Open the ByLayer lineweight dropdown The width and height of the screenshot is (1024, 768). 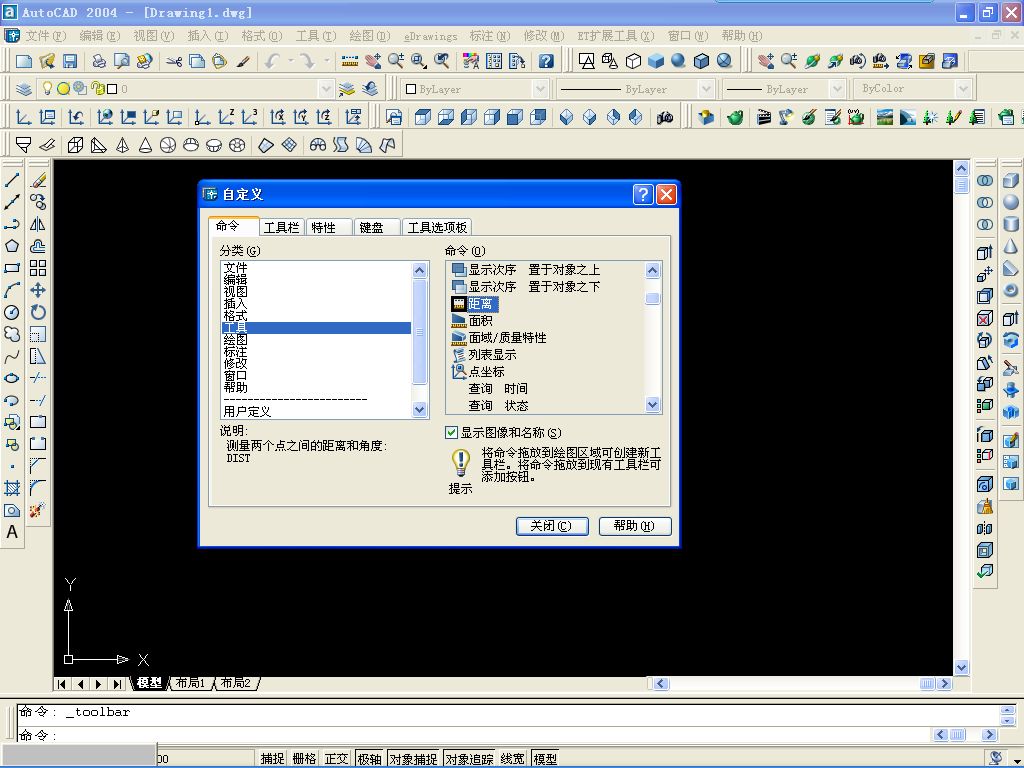point(837,89)
